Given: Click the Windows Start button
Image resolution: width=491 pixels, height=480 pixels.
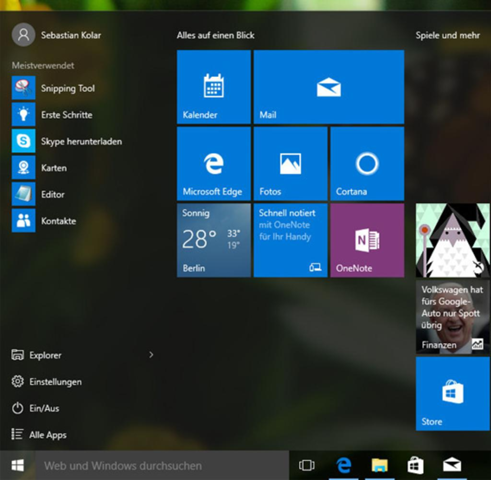Looking at the screenshot, I should pos(18,465).
